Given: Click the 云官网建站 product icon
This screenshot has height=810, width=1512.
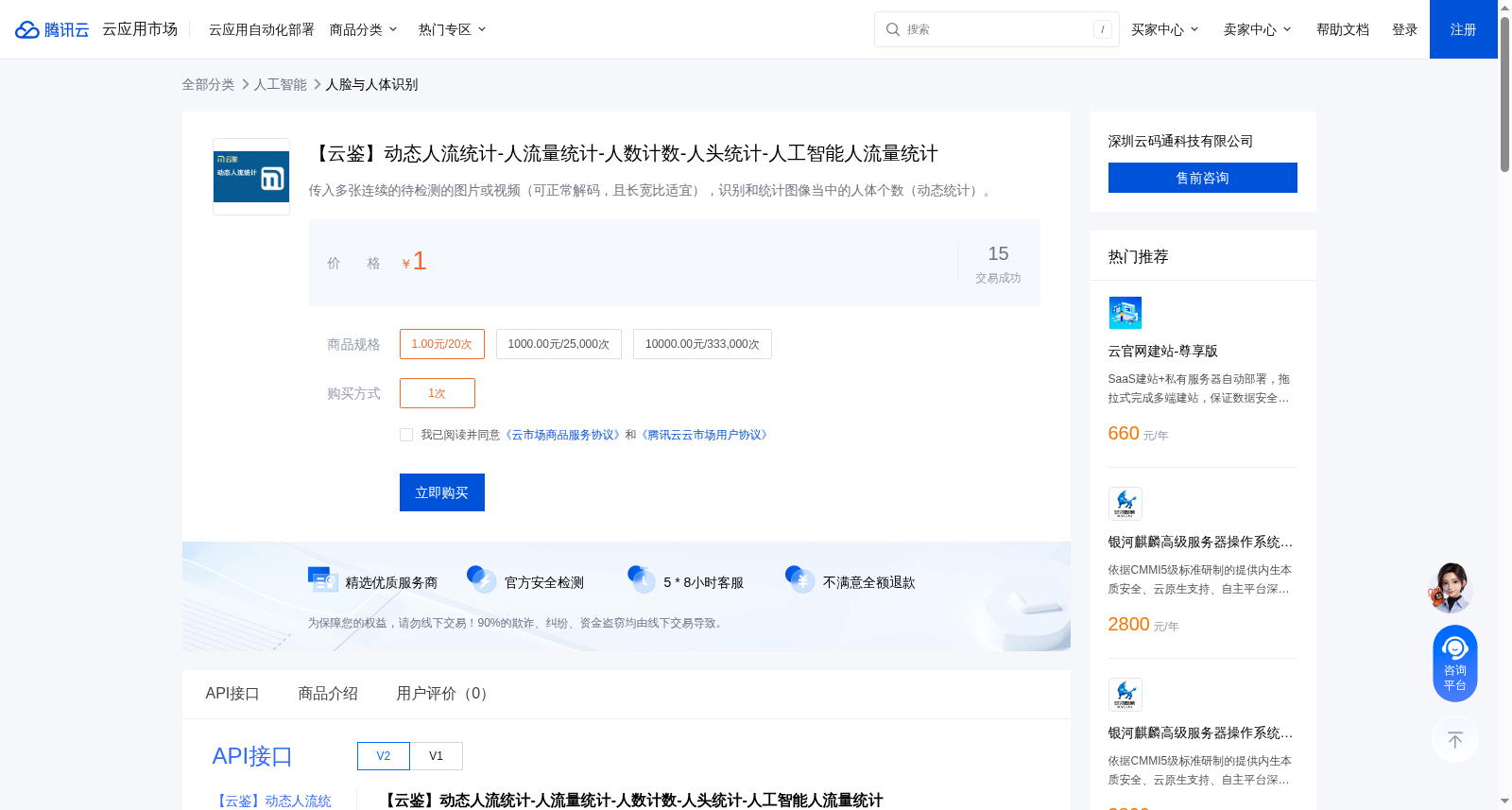Looking at the screenshot, I should [x=1125, y=313].
